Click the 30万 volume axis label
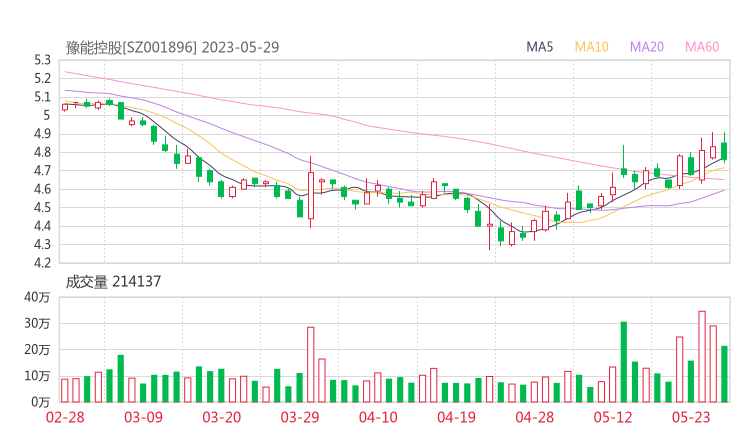Image resolution: width=740 pixels, height=440 pixels. [x=37, y=323]
